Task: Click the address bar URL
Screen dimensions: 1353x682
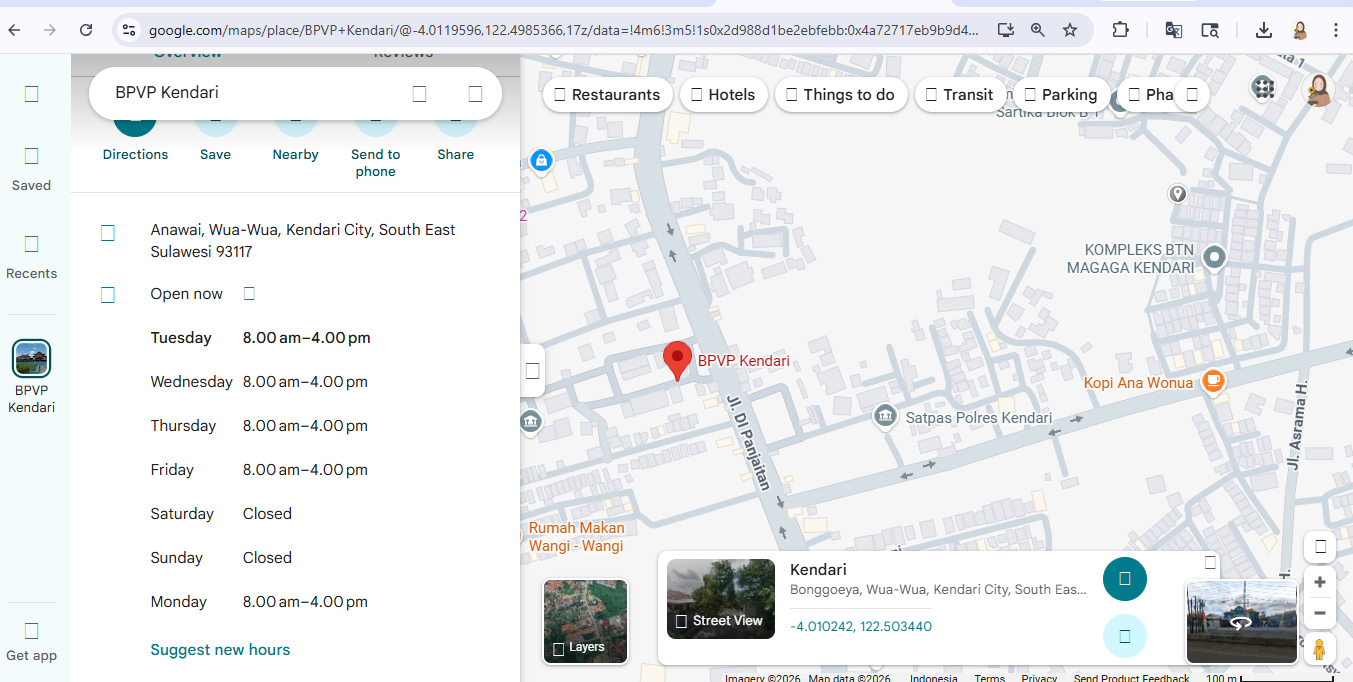Action: tap(565, 30)
